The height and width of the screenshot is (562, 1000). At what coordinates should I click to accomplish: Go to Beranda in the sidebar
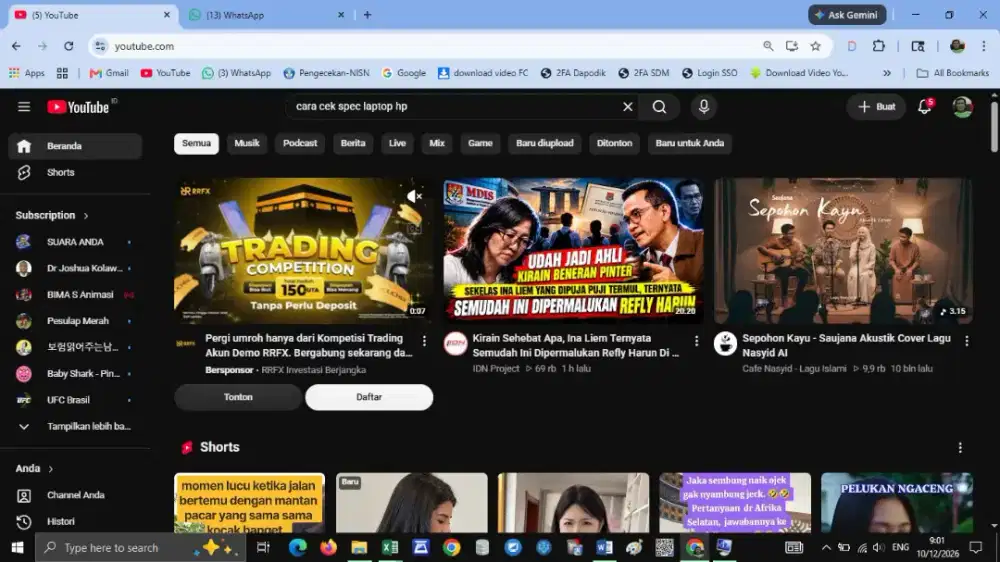75,146
